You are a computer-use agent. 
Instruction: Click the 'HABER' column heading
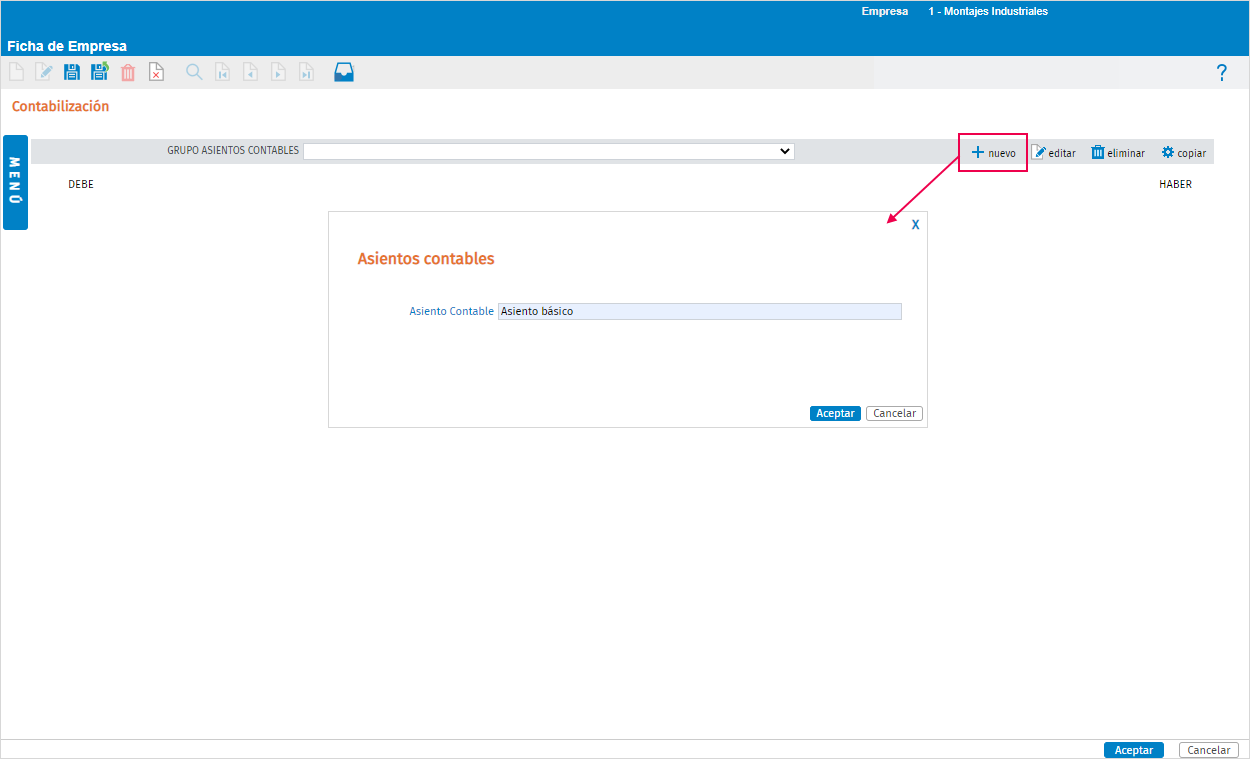[x=1175, y=185]
